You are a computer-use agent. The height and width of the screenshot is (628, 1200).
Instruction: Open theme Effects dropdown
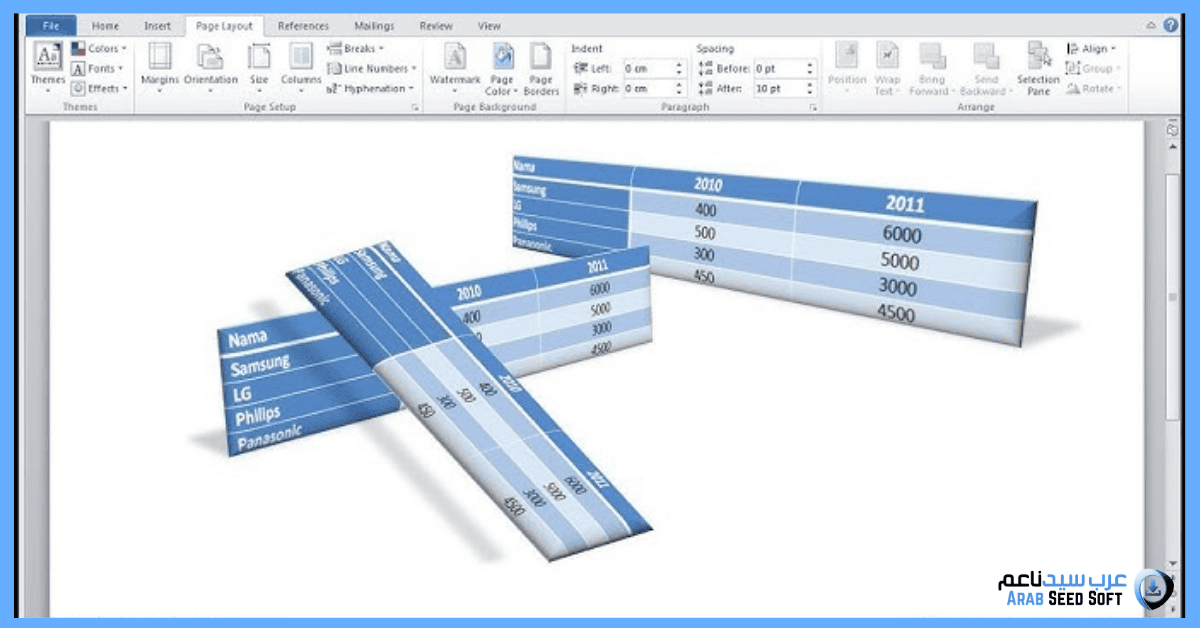(99, 88)
